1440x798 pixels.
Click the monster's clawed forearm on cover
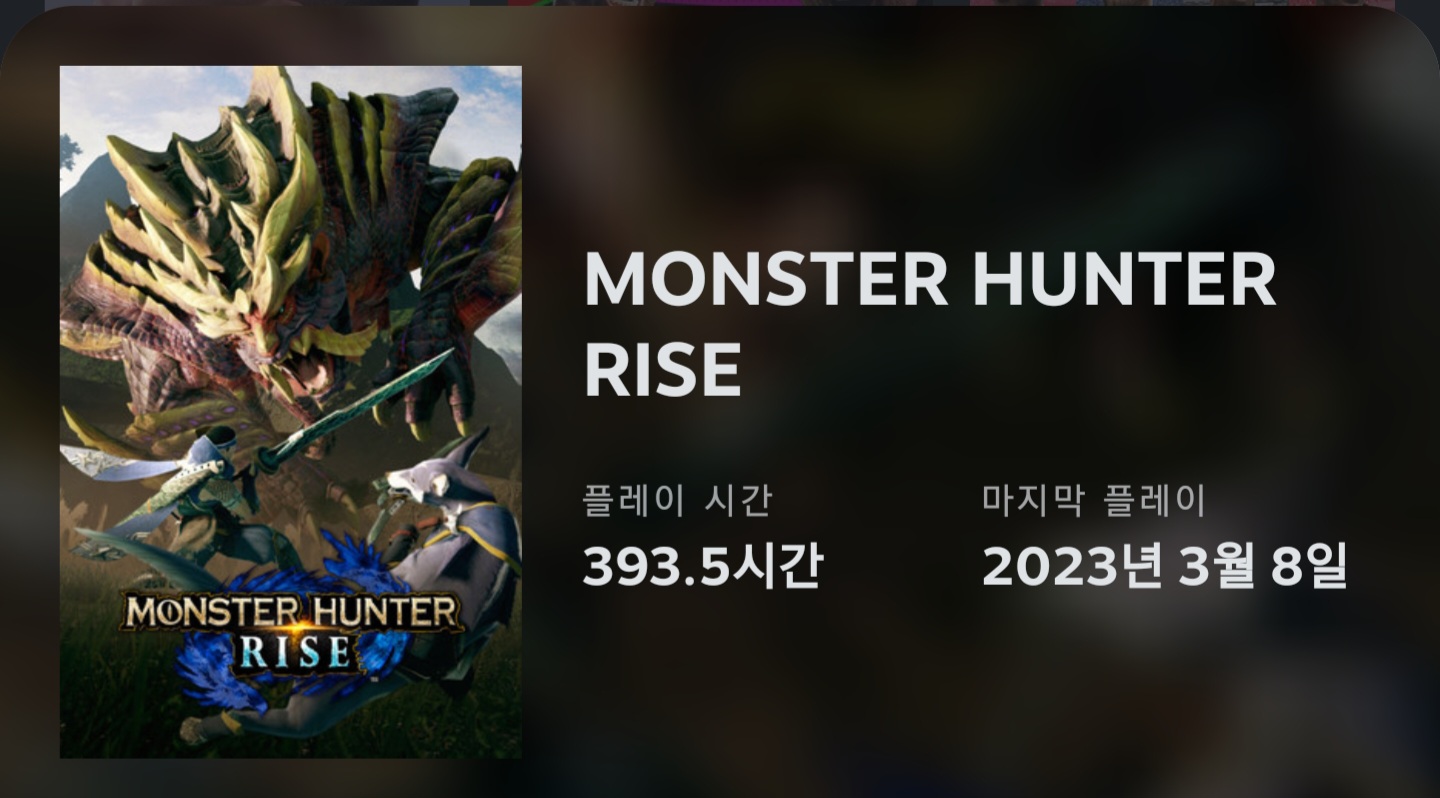coord(440,340)
